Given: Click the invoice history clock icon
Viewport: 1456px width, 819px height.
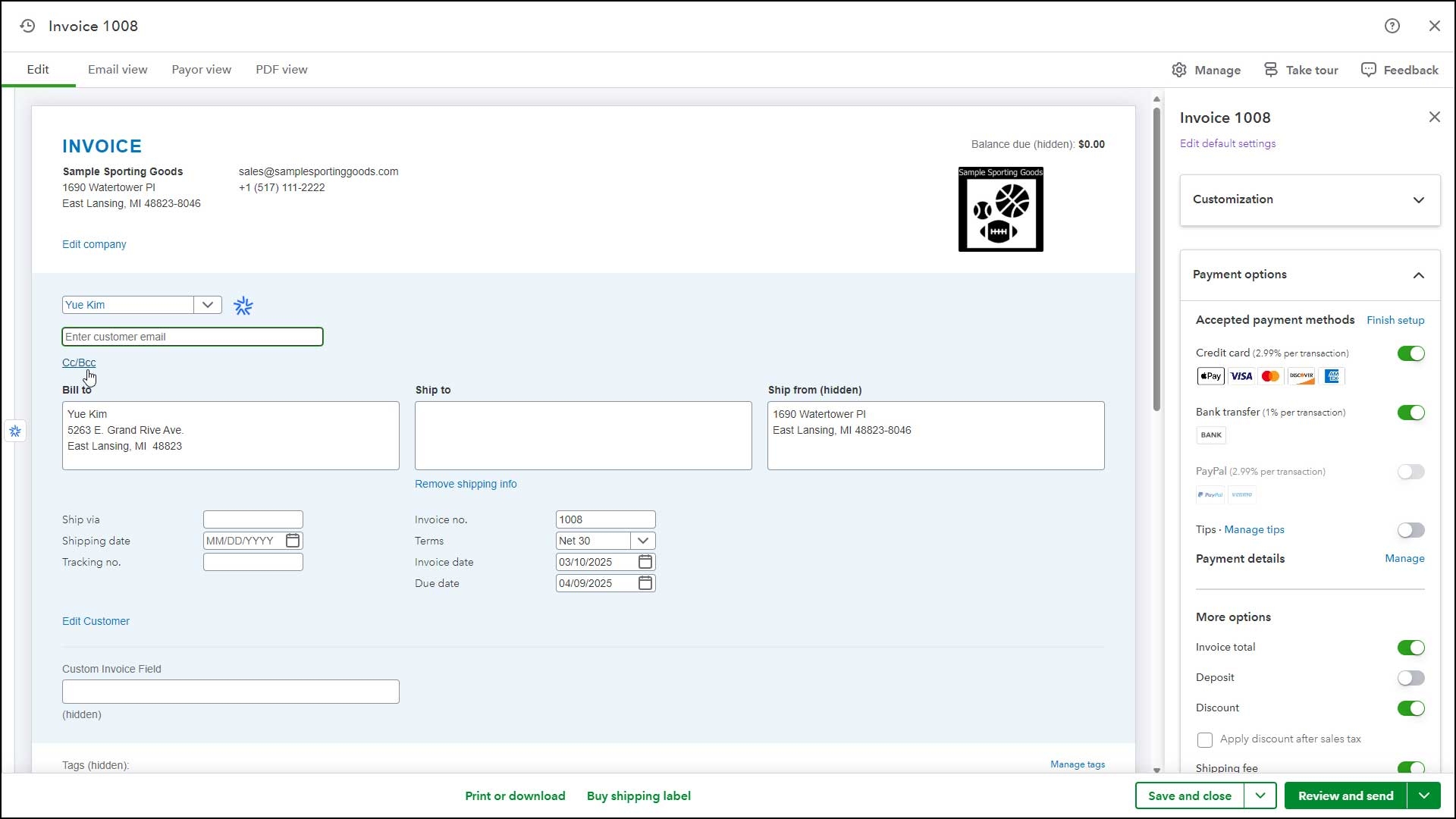Looking at the screenshot, I should coord(28,26).
